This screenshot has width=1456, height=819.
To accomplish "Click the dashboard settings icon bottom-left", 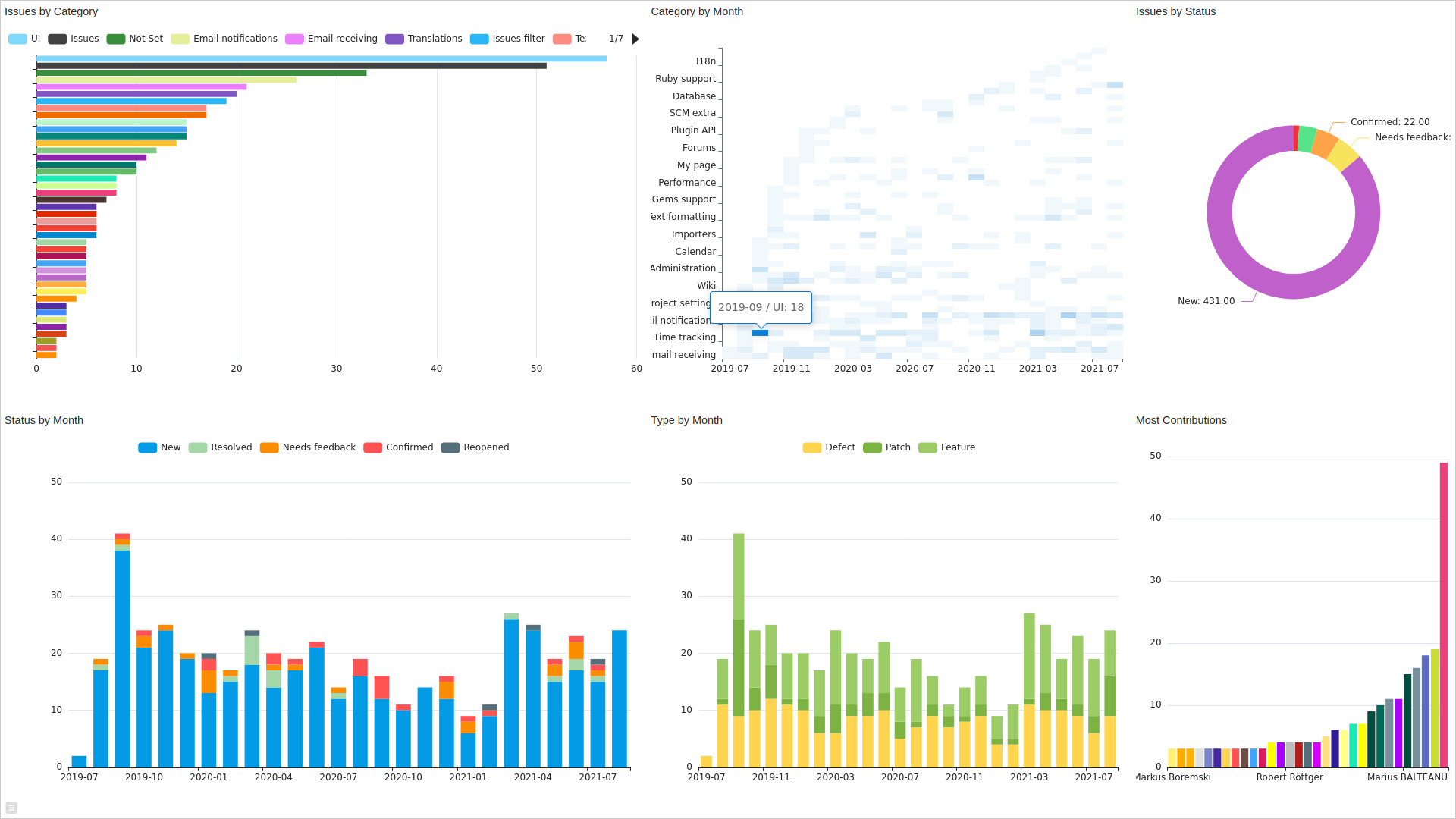I will (11, 807).
